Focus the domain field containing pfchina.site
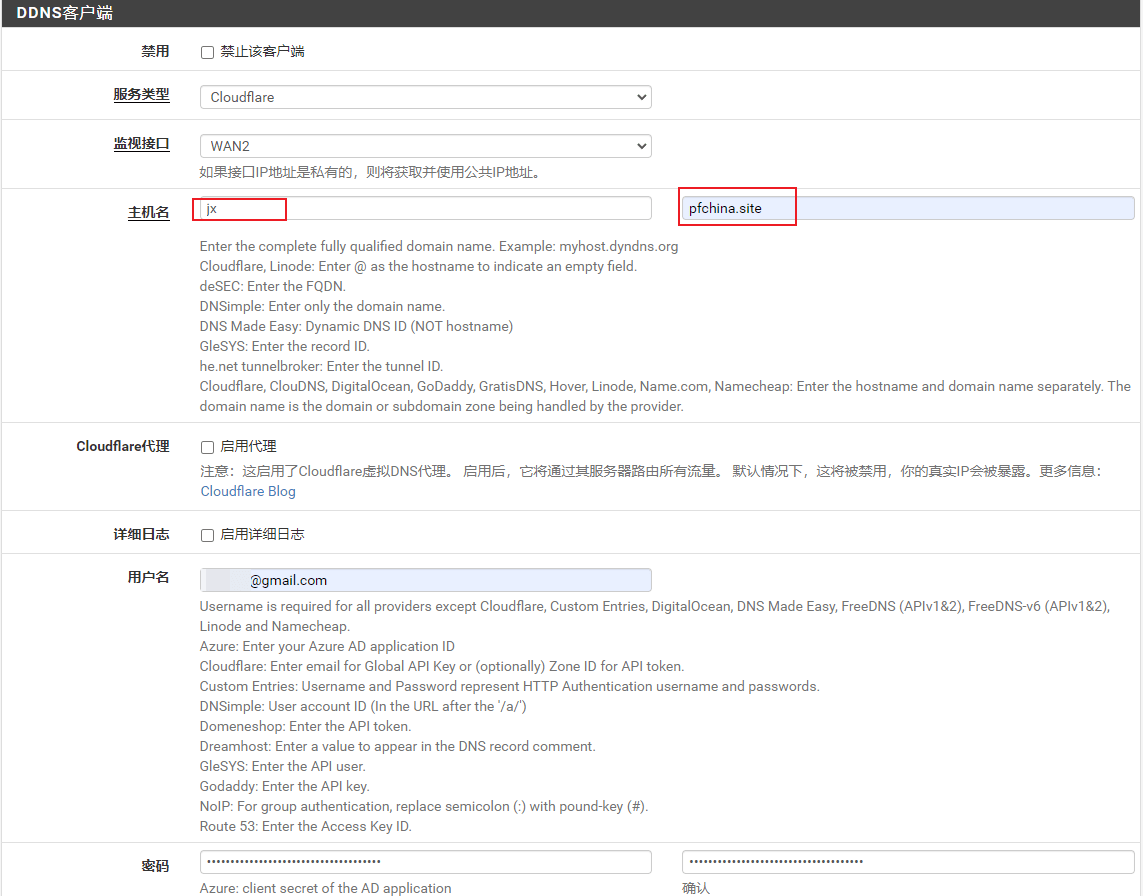The height and width of the screenshot is (896, 1143). (907, 208)
